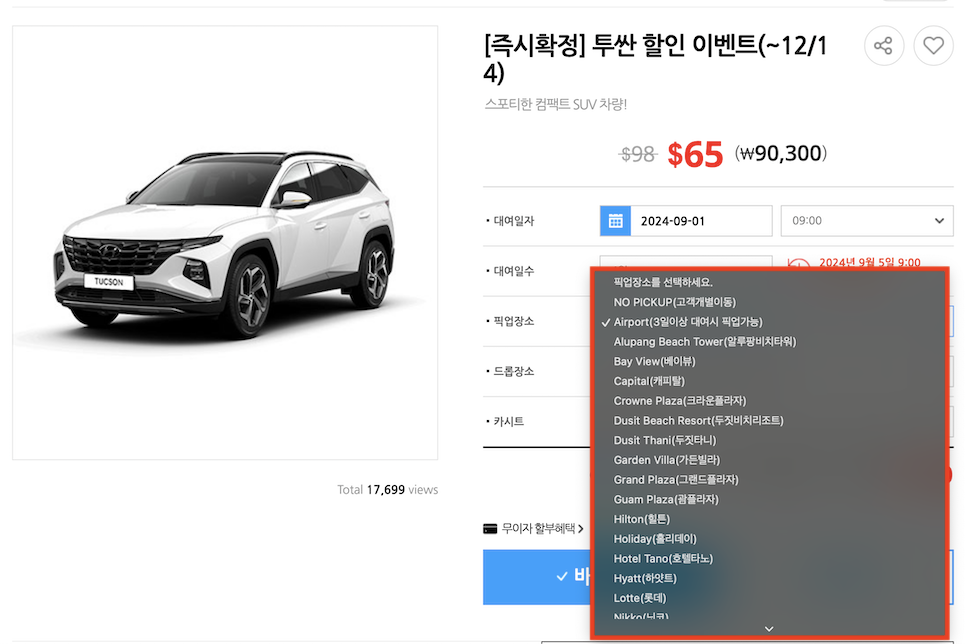Click the 카시트 label
966x644 pixels.
(509, 422)
